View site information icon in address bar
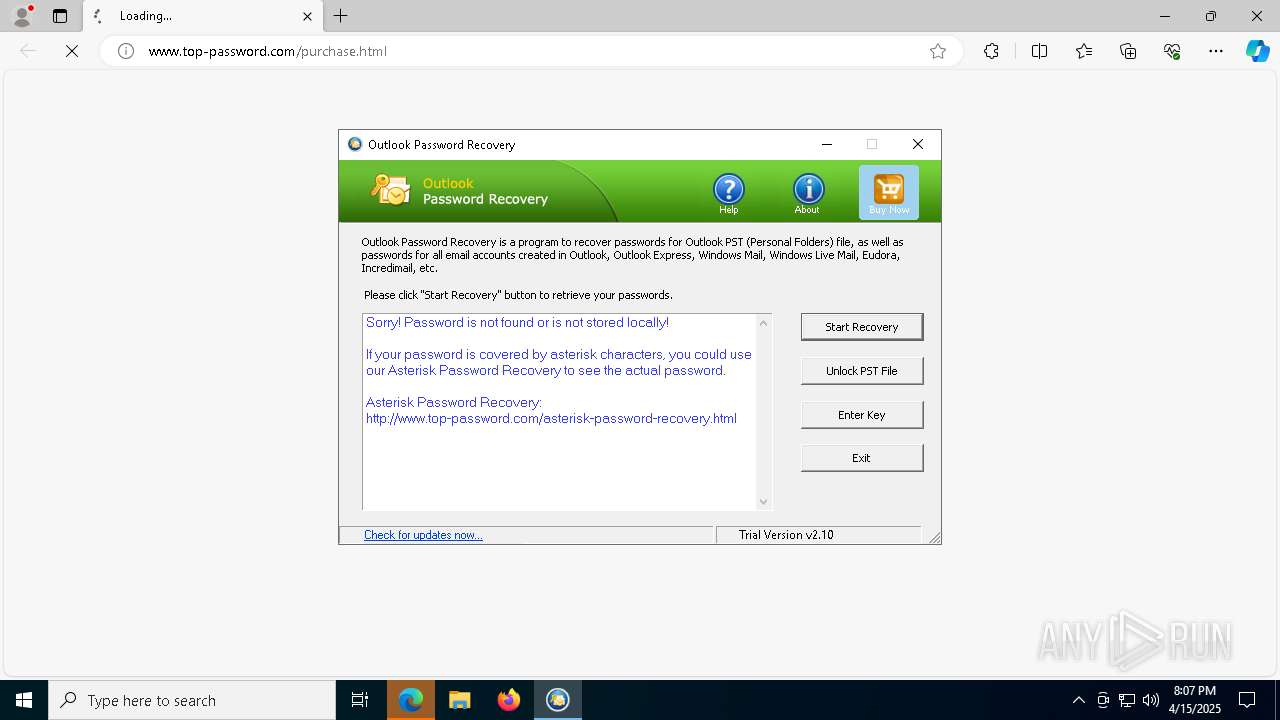Viewport: 1280px width, 720px height. 126,51
